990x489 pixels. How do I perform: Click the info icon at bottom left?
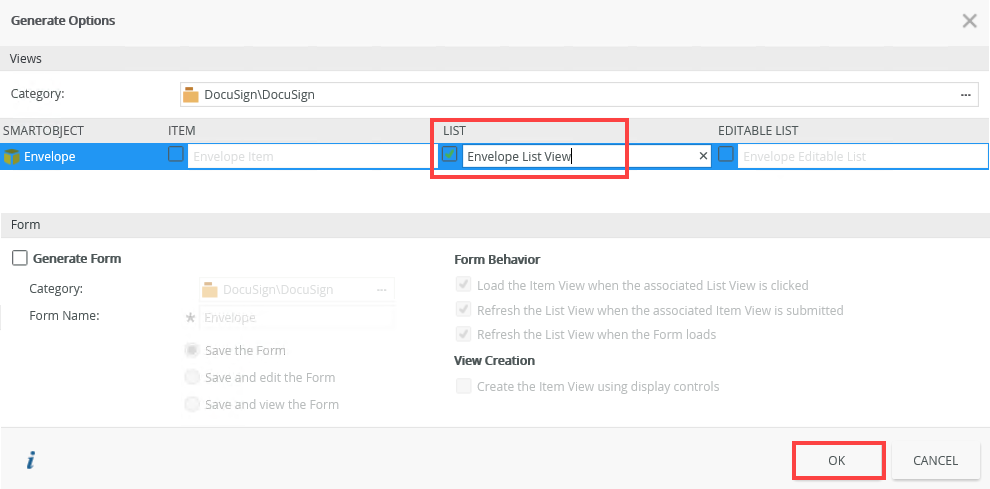(x=31, y=460)
